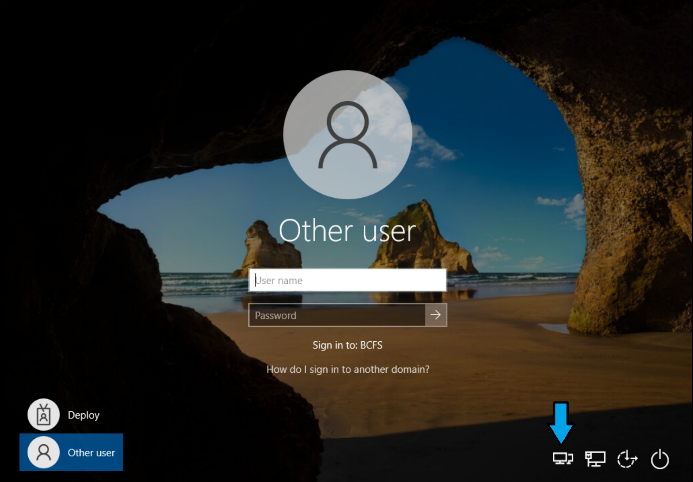Click the large profile picture circle
This screenshot has height=482, width=693.
click(x=347, y=132)
